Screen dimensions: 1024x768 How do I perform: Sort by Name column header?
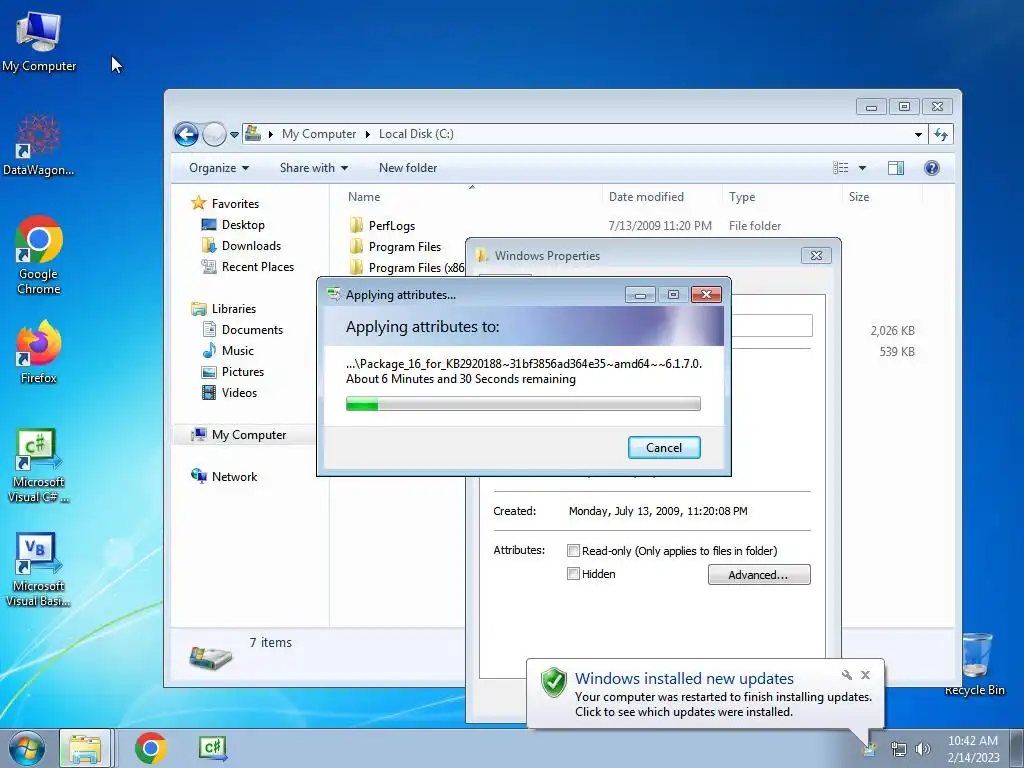(x=364, y=197)
